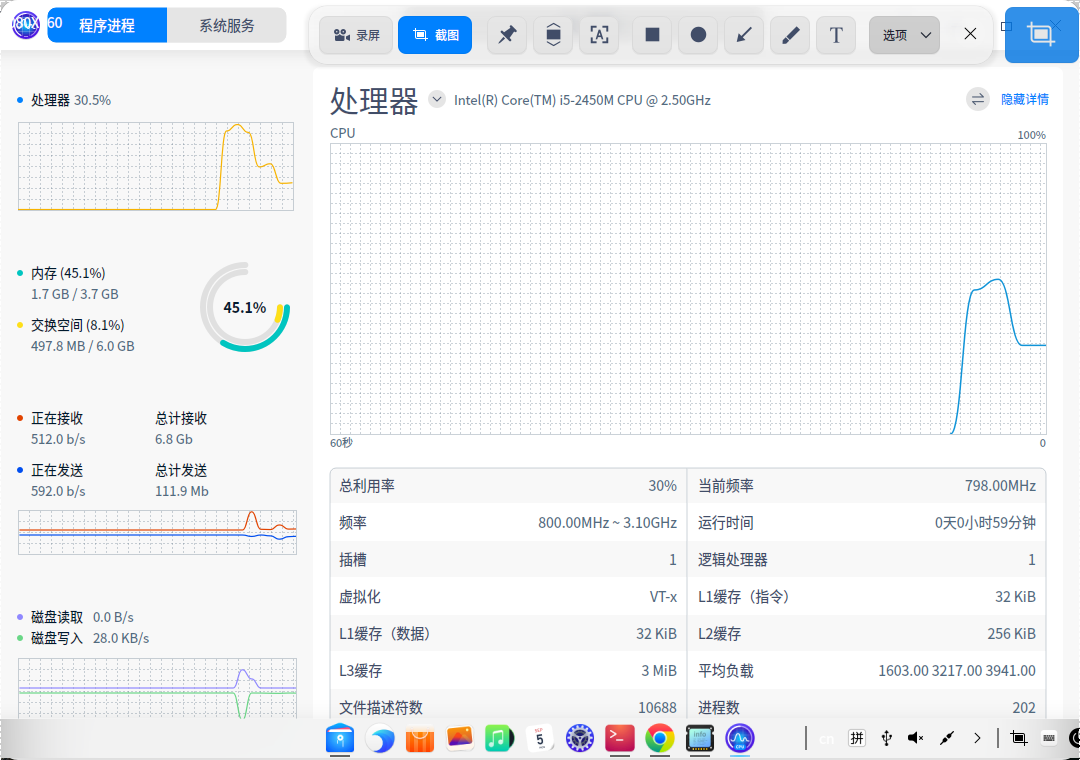The width and height of the screenshot is (1080, 760).
Task: Click the pin screenshot tool icon
Action: (507, 35)
